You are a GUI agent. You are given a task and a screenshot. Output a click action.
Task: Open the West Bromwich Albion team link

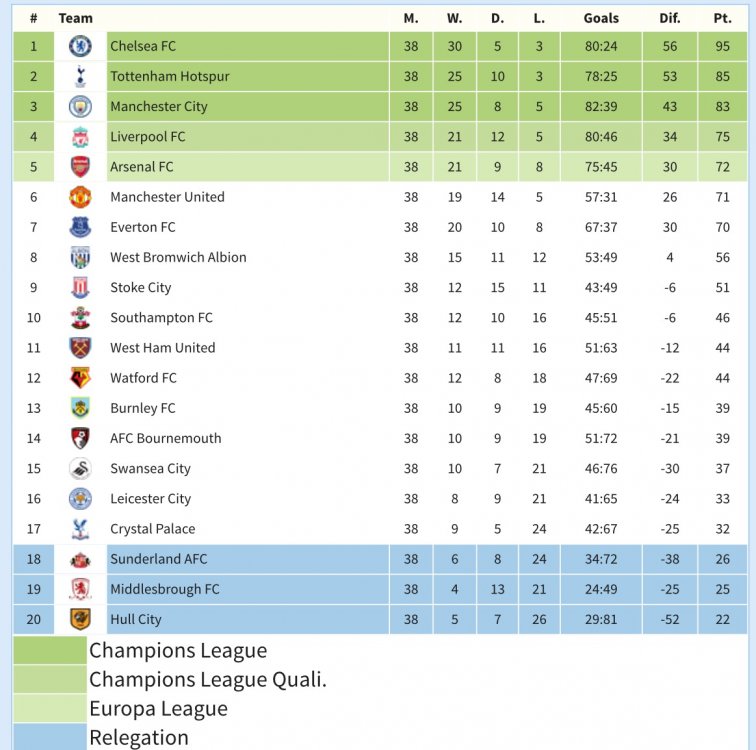coord(178,257)
